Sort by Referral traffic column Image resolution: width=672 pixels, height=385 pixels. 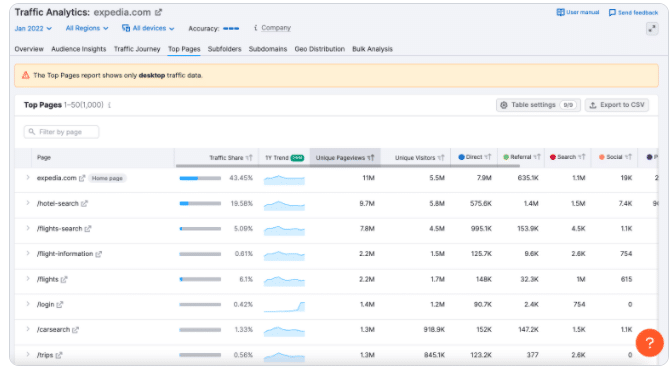pos(521,157)
